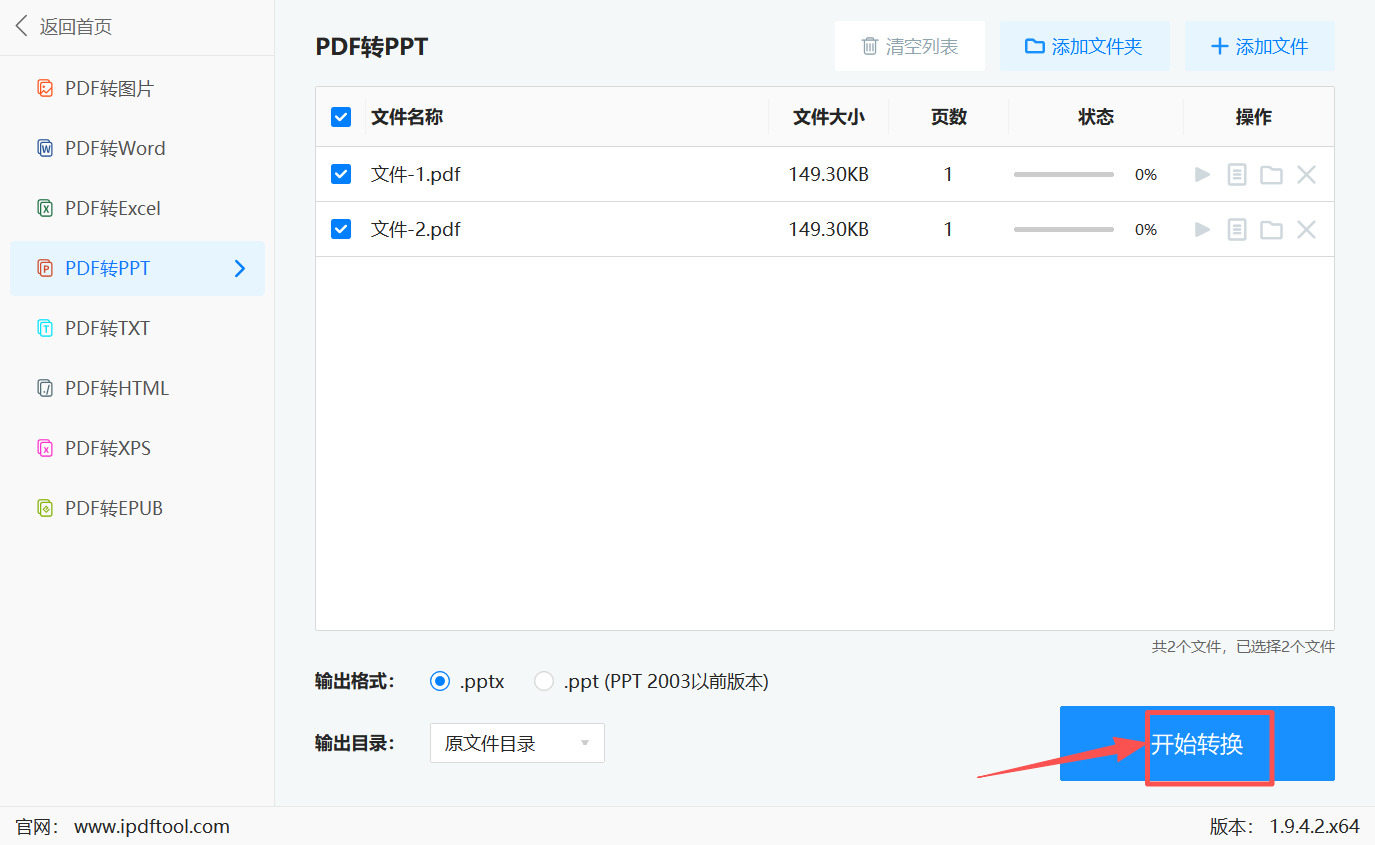The image size is (1375, 845).
Task: Click the PDF转TXT sidebar icon
Action: point(45,328)
